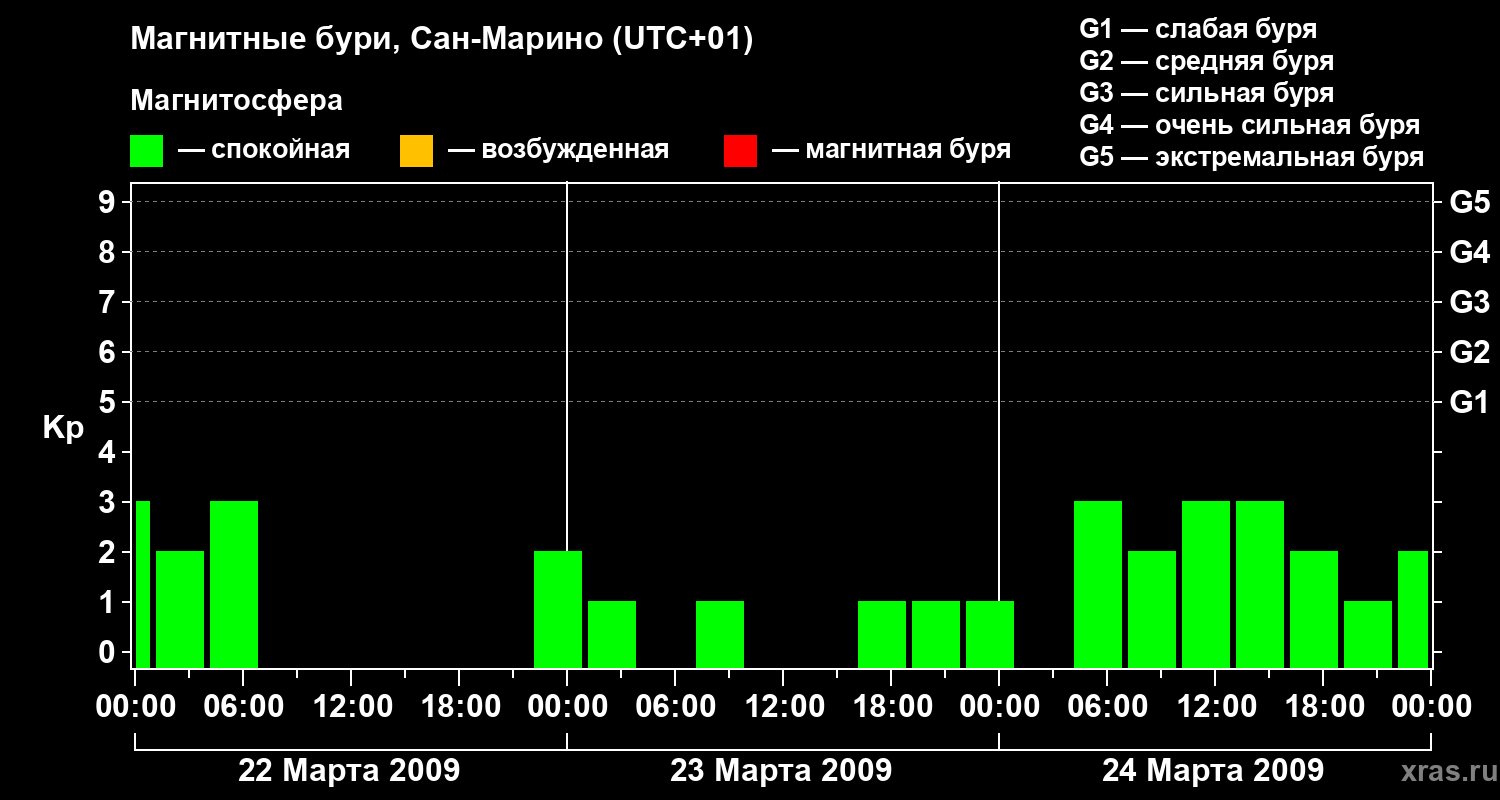The width and height of the screenshot is (1500, 800).
Task: Click the Kp 3 bar starting at 12:00 24 Марта
Action: tap(1260, 584)
